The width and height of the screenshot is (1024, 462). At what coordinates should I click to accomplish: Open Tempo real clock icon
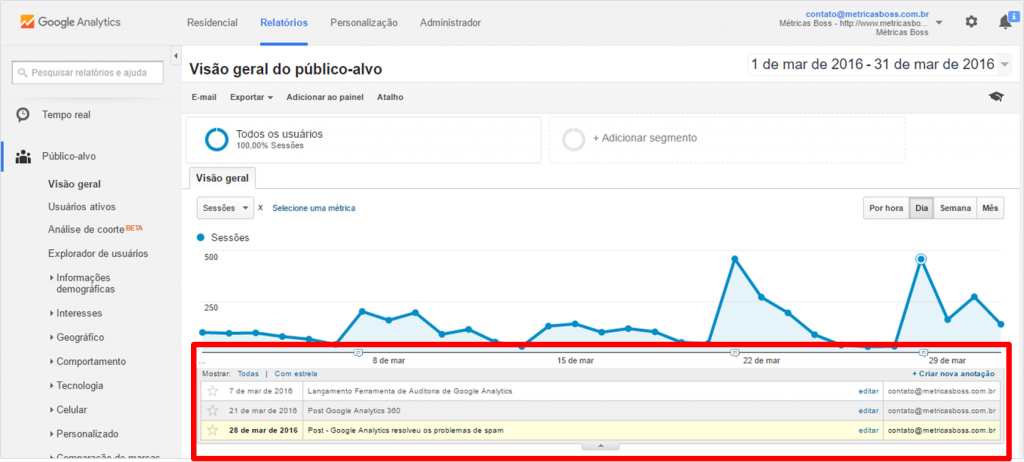(x=23, y=115)
